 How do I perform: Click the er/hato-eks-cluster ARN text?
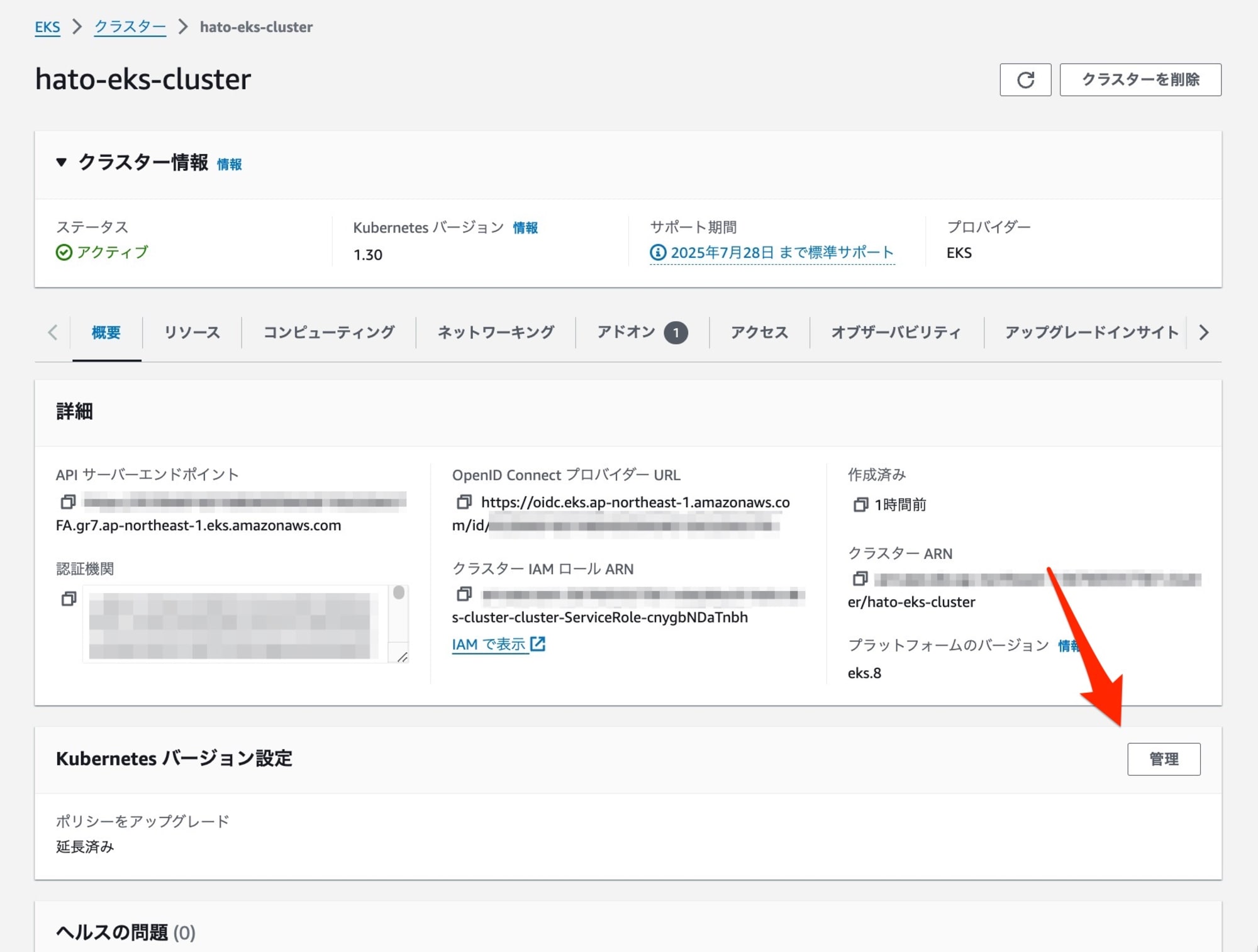[911, 602]
